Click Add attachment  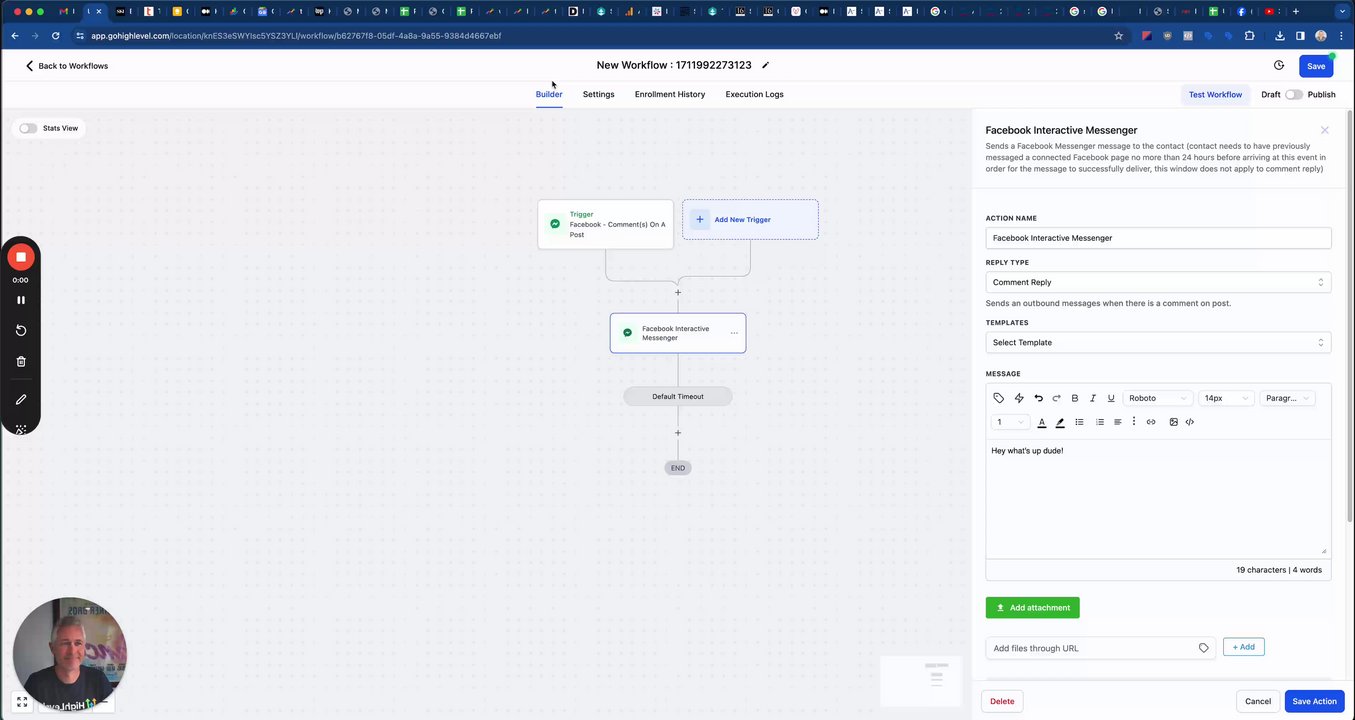[x=1032, y=607]
